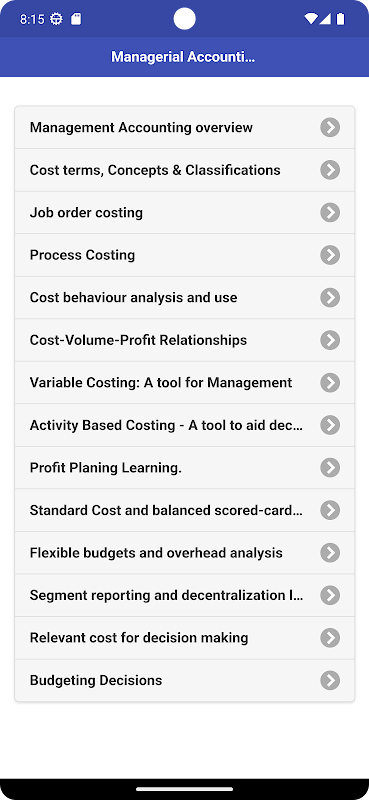Viewport: 369px width, 800px height.
Task: Tap the settings gear in status bar
Action: tap(56, 19)
